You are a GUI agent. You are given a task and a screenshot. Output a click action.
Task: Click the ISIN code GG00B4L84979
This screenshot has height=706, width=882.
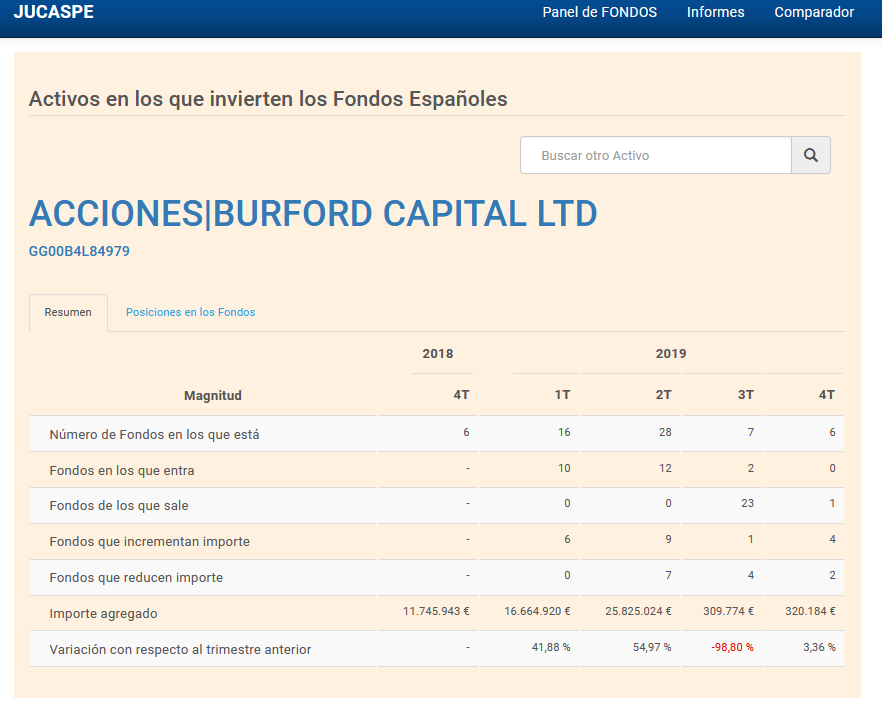click(x=79, y=251)
